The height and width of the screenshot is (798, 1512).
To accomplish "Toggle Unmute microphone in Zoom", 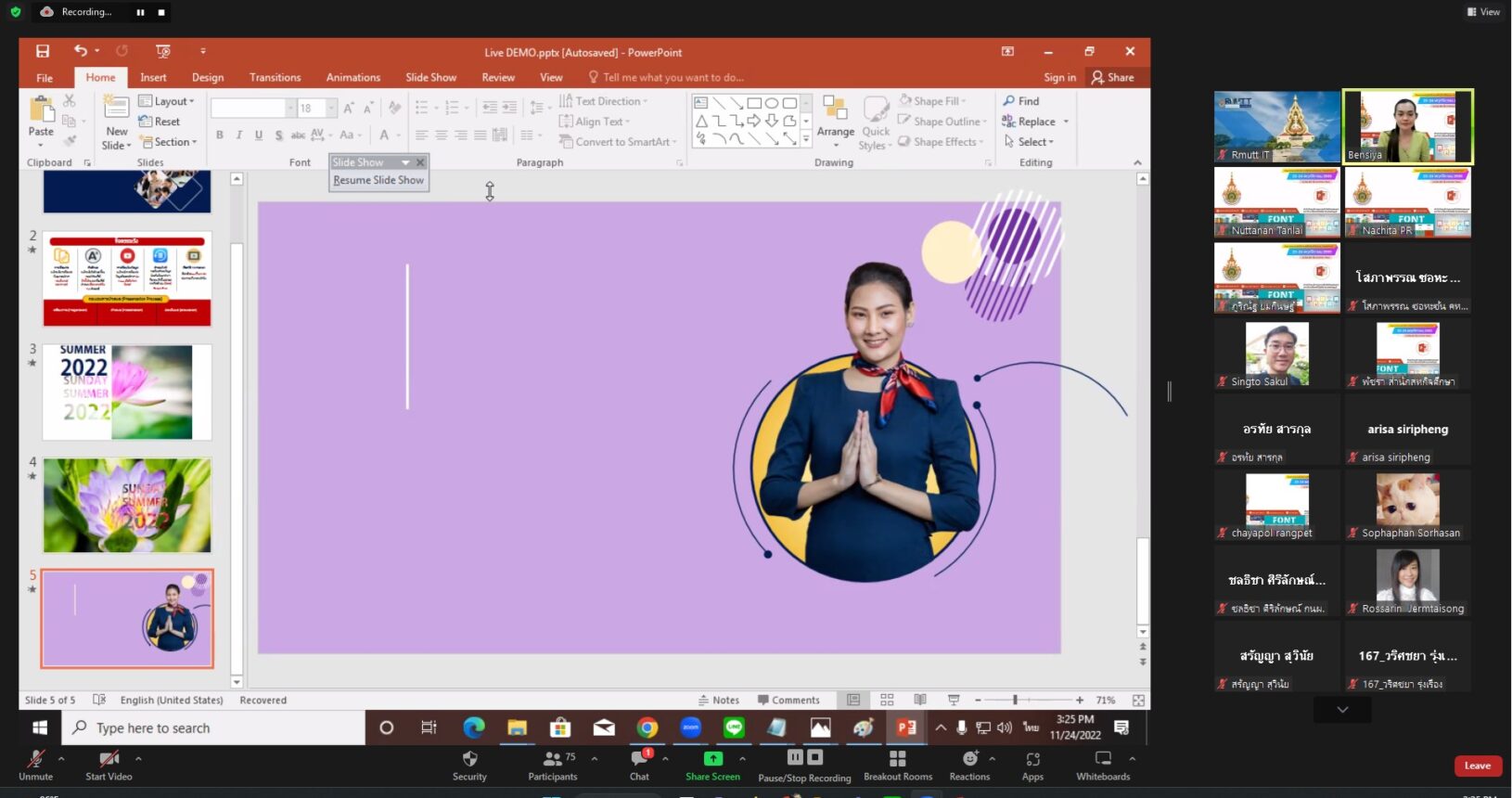I will [x=36, y=766].
